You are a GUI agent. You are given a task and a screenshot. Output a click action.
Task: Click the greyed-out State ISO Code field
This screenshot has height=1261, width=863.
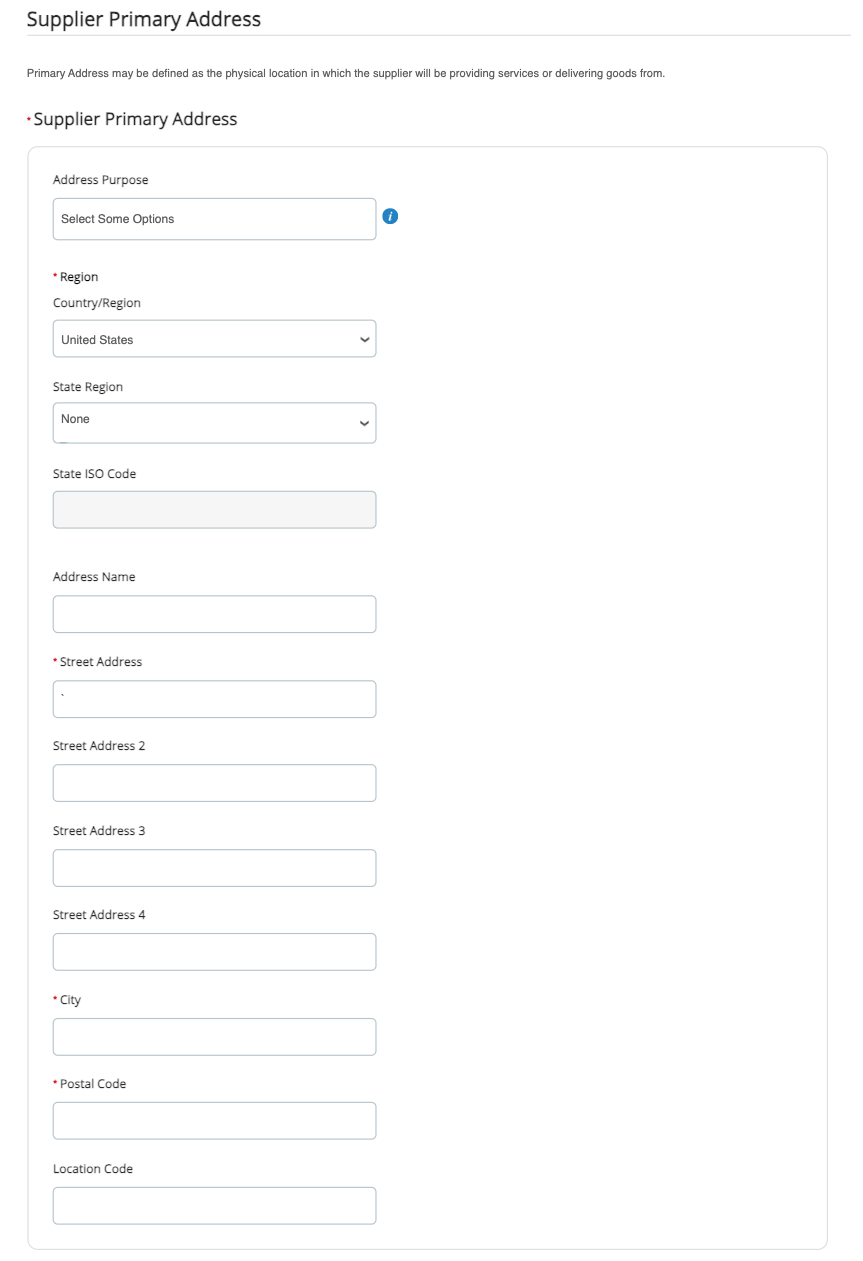click(x=214, y=509)
